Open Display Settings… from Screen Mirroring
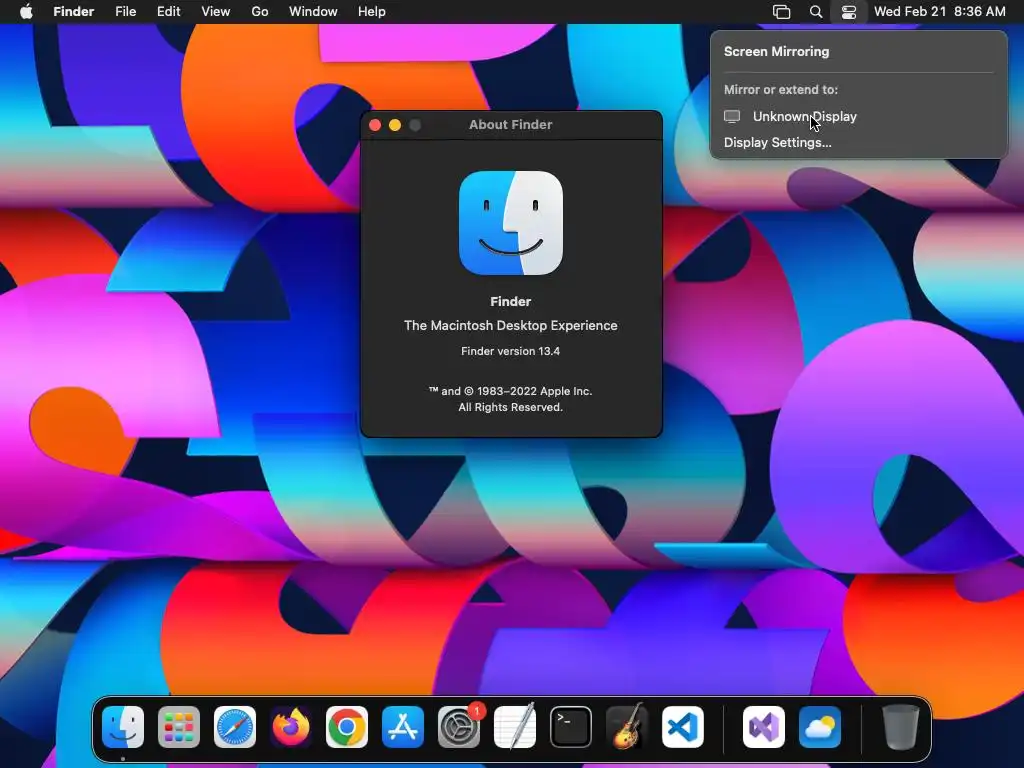 pyautogui.click(x=778, y=142)
